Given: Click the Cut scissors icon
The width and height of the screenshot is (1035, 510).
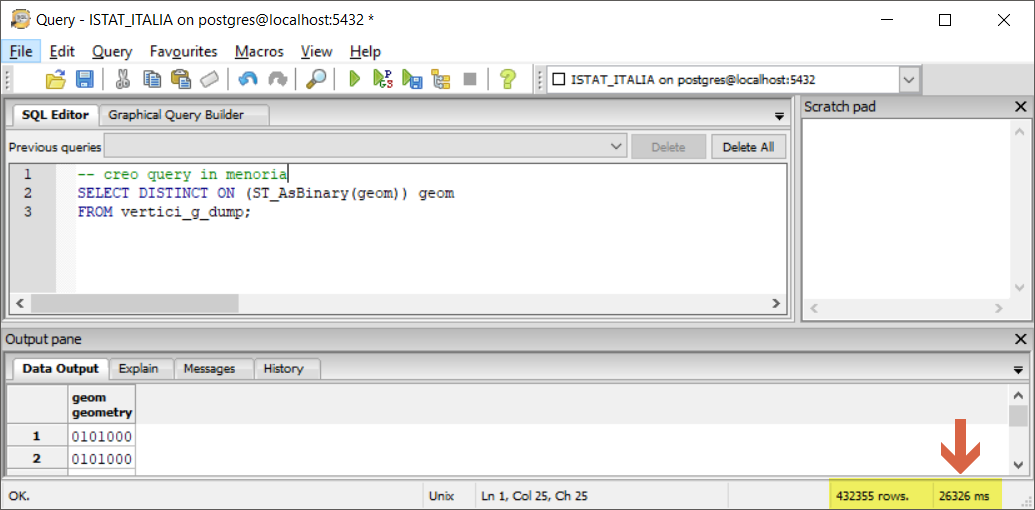Looking at the screenshot, I should 123,79.
